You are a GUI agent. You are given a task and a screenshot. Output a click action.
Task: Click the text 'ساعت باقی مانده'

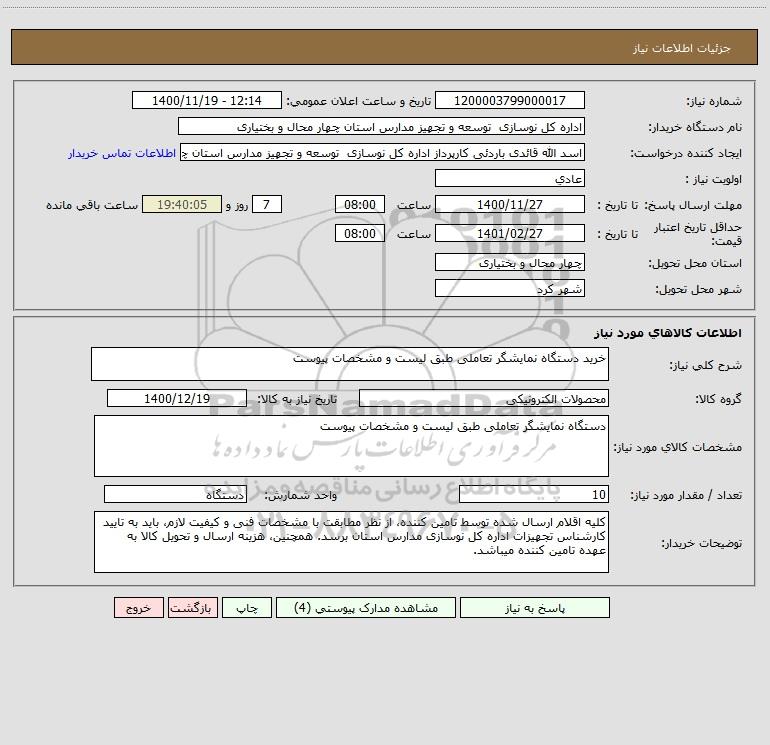click(92, 205)
